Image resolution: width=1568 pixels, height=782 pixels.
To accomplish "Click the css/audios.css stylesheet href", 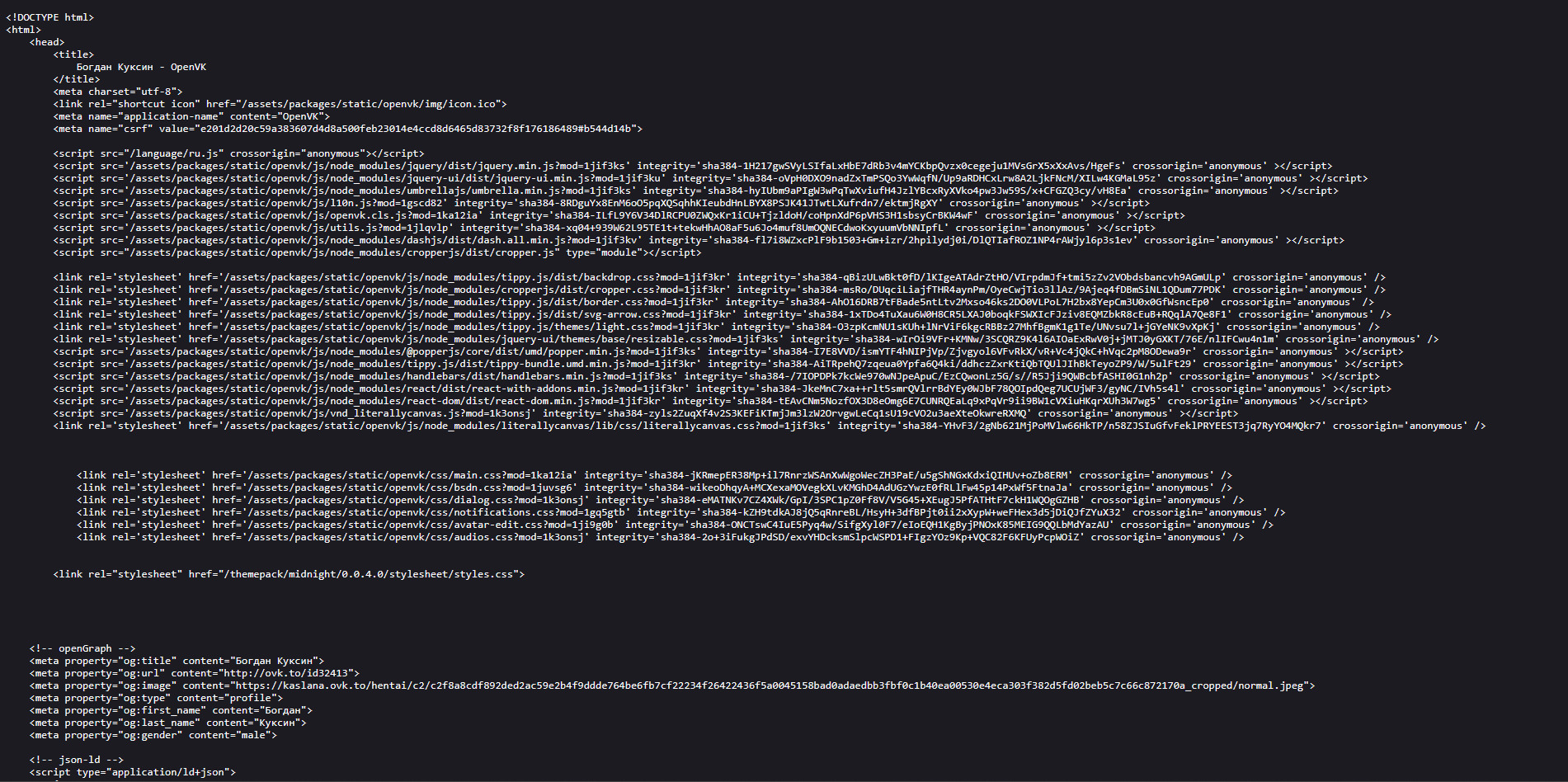I will point(400,537).
